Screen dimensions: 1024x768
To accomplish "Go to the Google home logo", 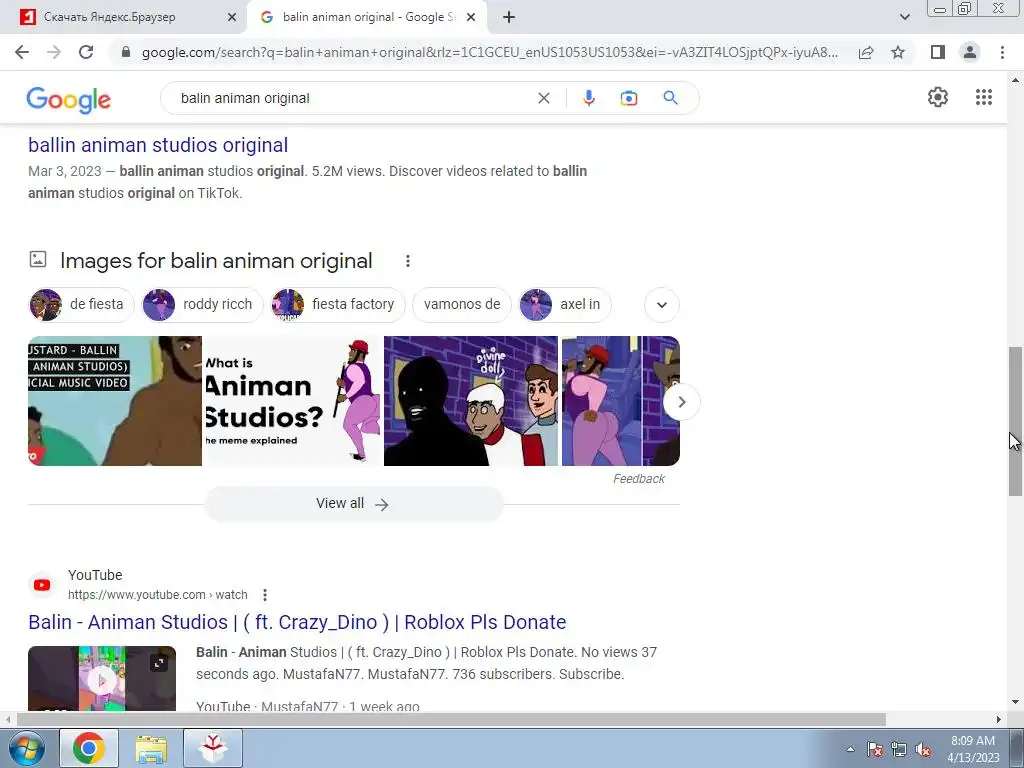I will (x=69, y=99).
